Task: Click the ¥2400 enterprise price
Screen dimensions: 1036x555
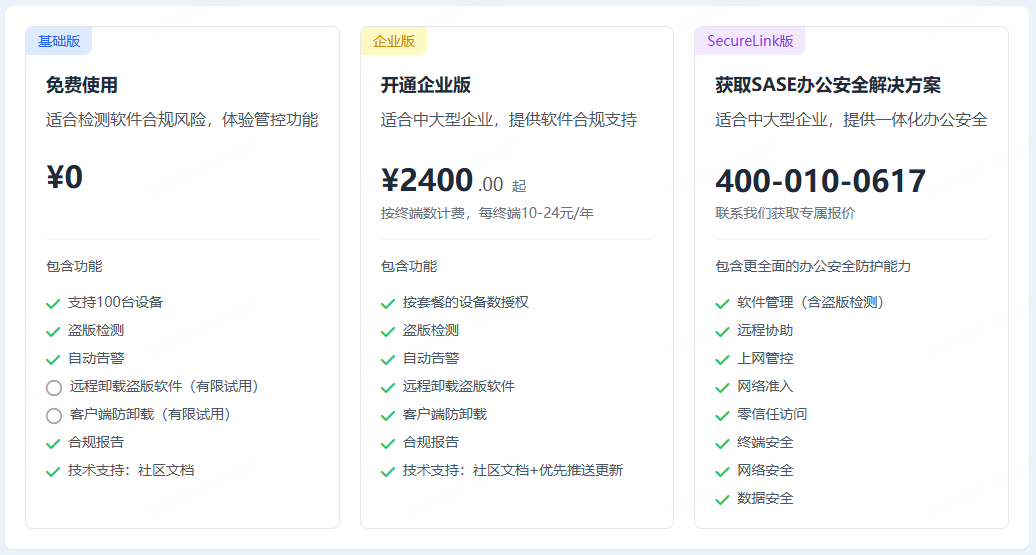Action: pos(427,180)
